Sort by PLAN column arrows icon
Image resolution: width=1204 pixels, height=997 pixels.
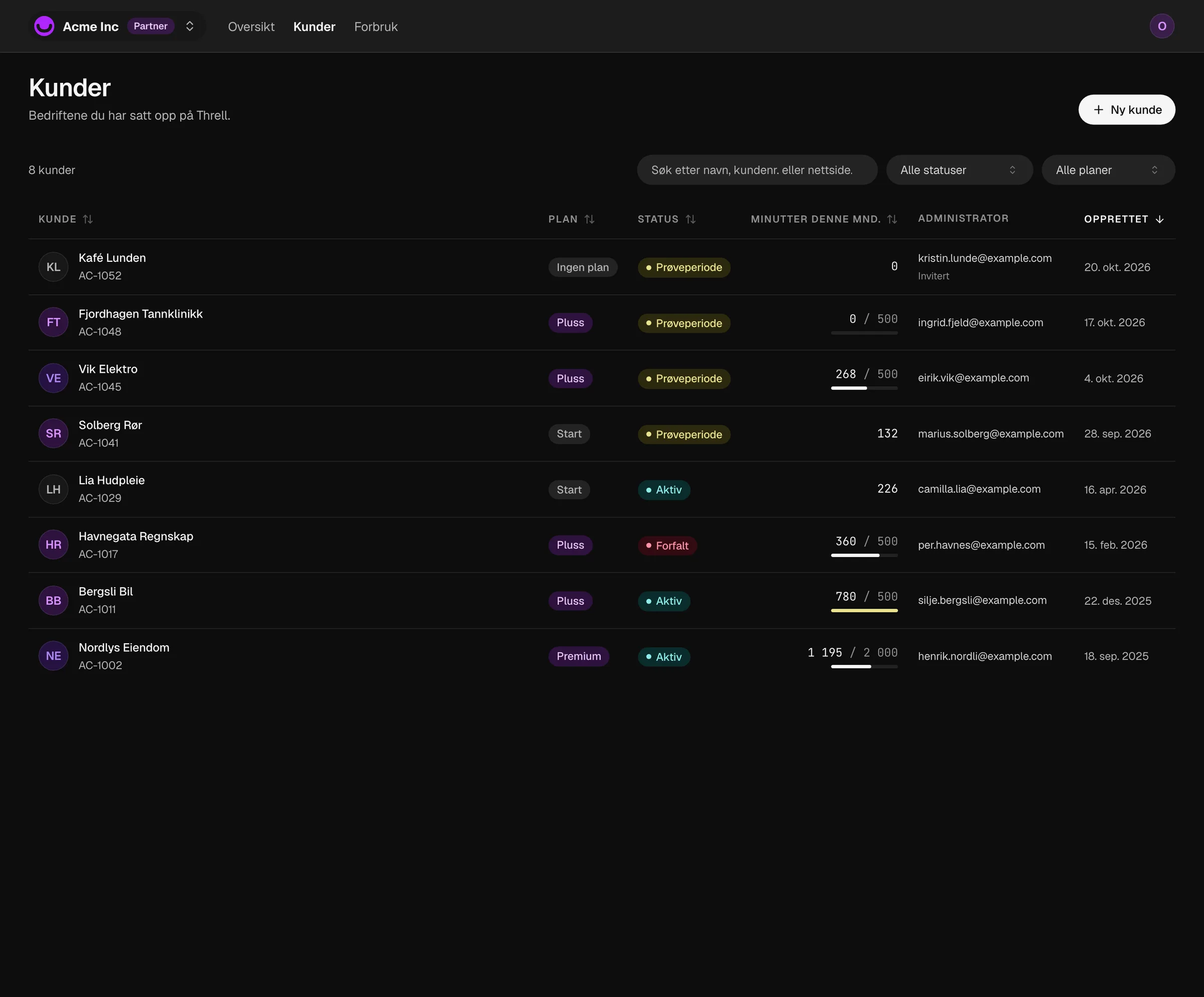[589, 219]
